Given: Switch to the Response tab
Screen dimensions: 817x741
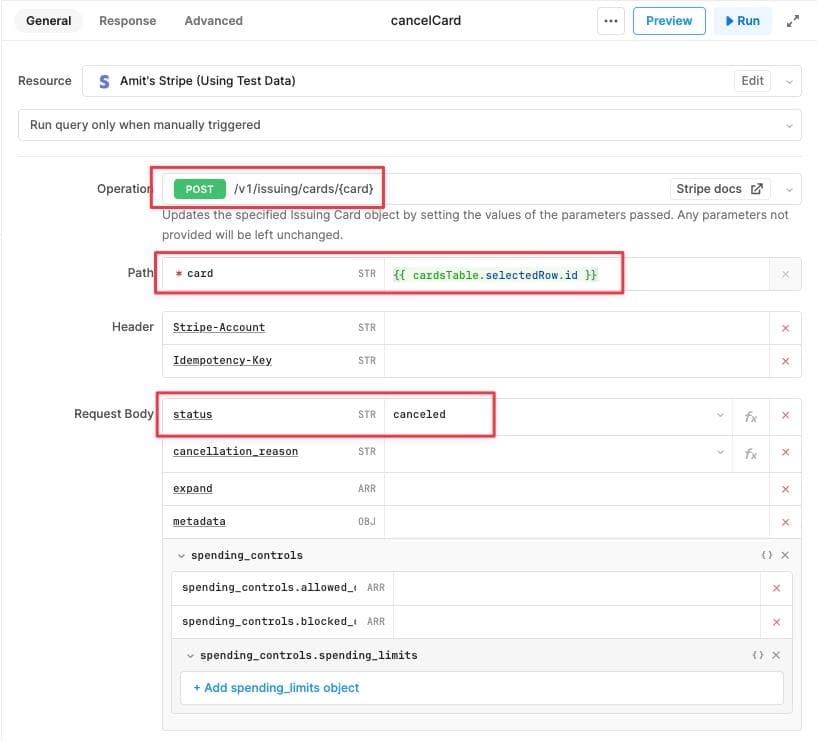Looking at the screenshot, I should [127, 20].
